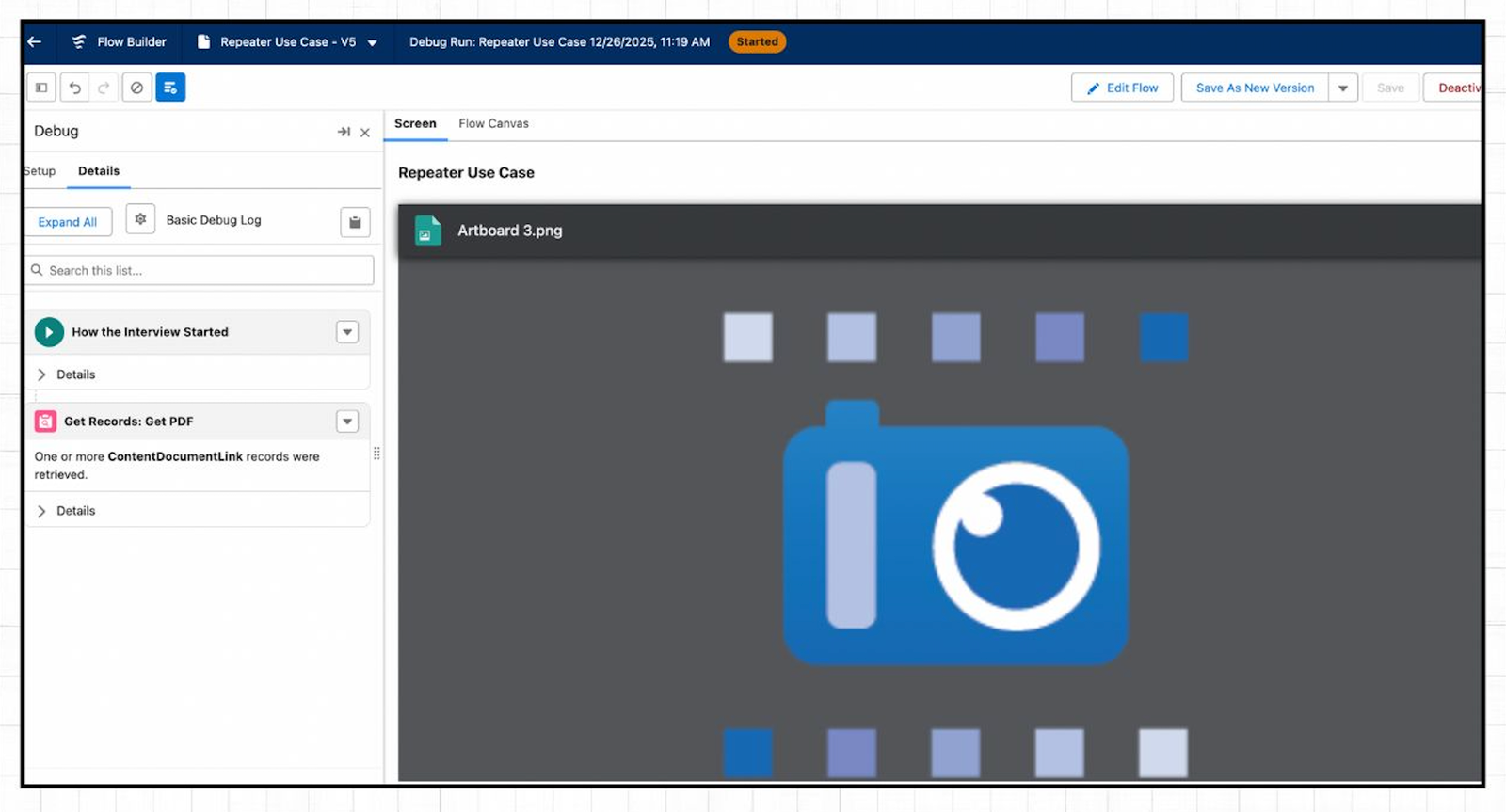Screen dimensions: 1506x812
Task: Switch to the Setup tab in Debug
Action: 40,171
